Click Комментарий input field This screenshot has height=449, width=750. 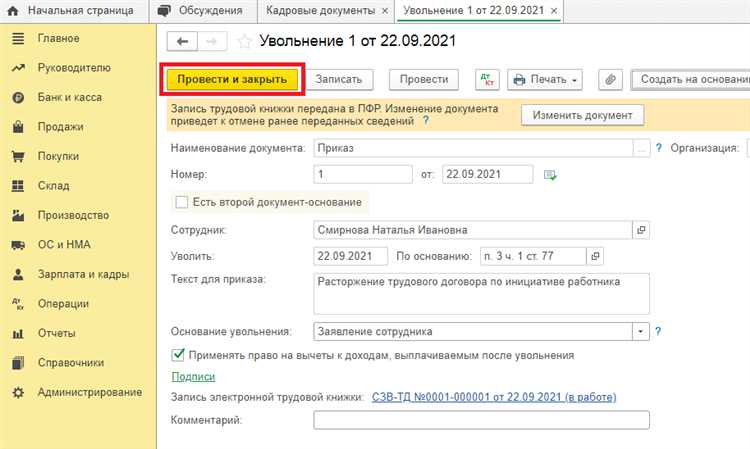click(482, 420)
